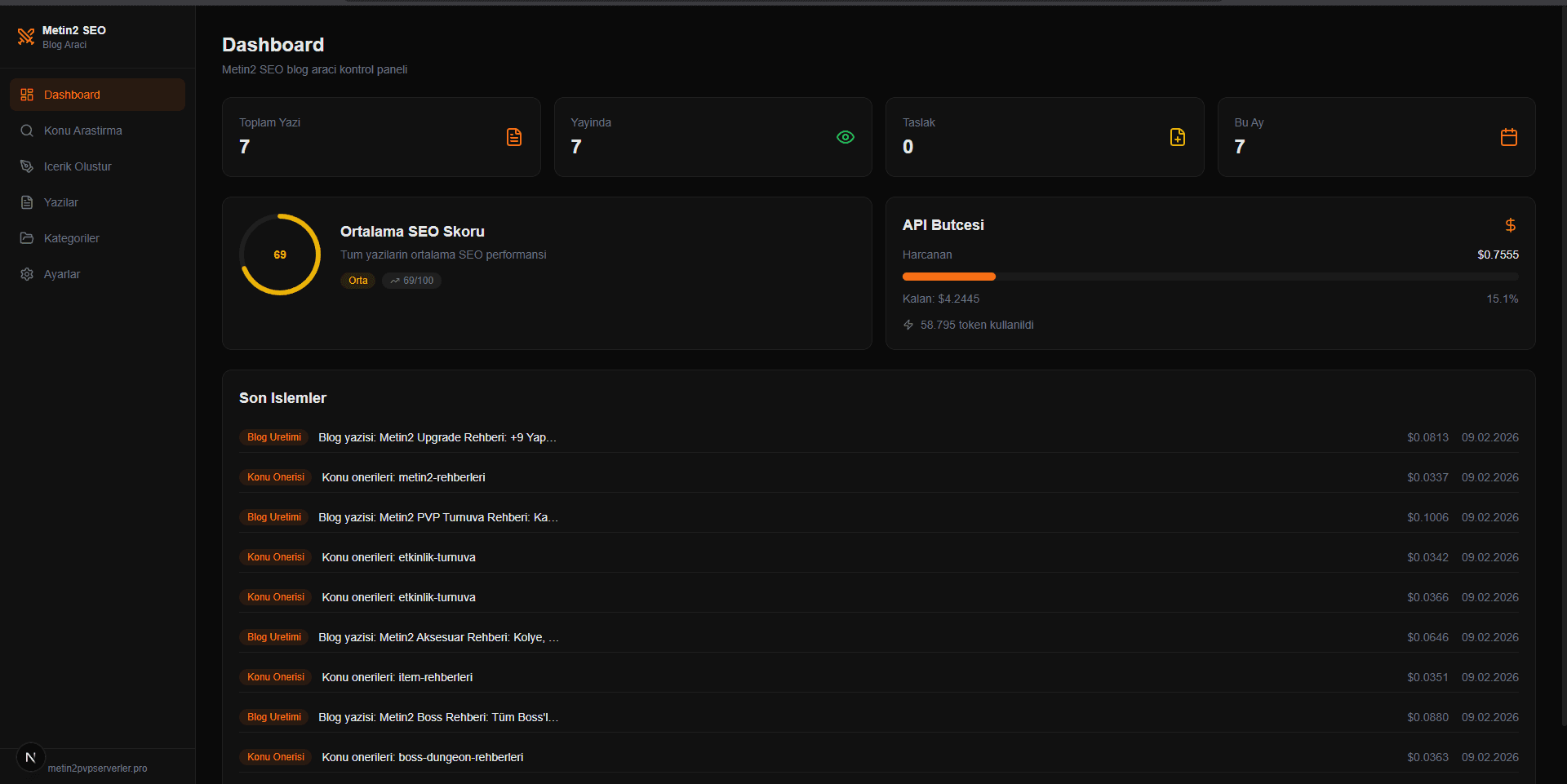Click the new-file icon on Taslak card
This screenshot has width=1567, height=784.
point(1177,137)
